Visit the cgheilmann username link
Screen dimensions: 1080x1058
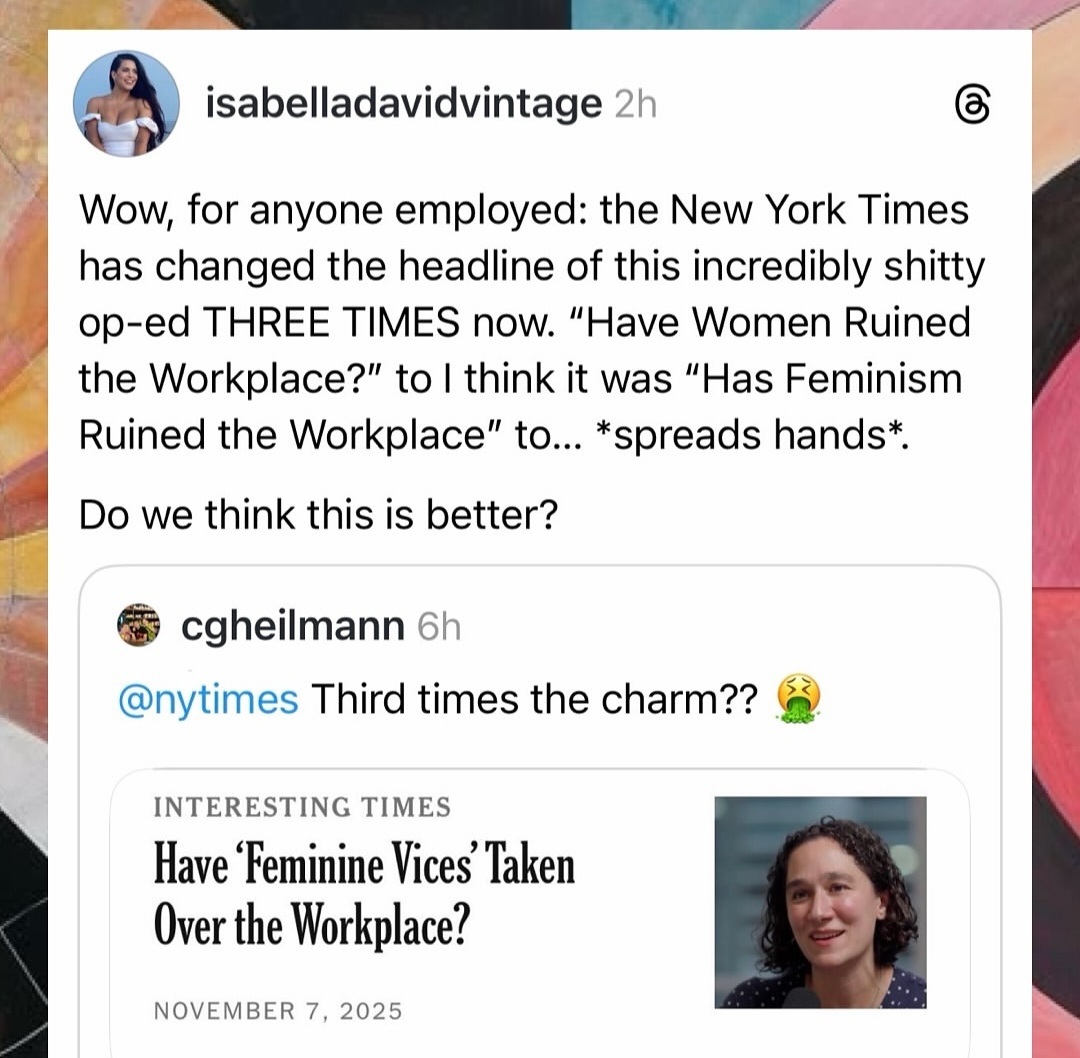pos(293,627)
